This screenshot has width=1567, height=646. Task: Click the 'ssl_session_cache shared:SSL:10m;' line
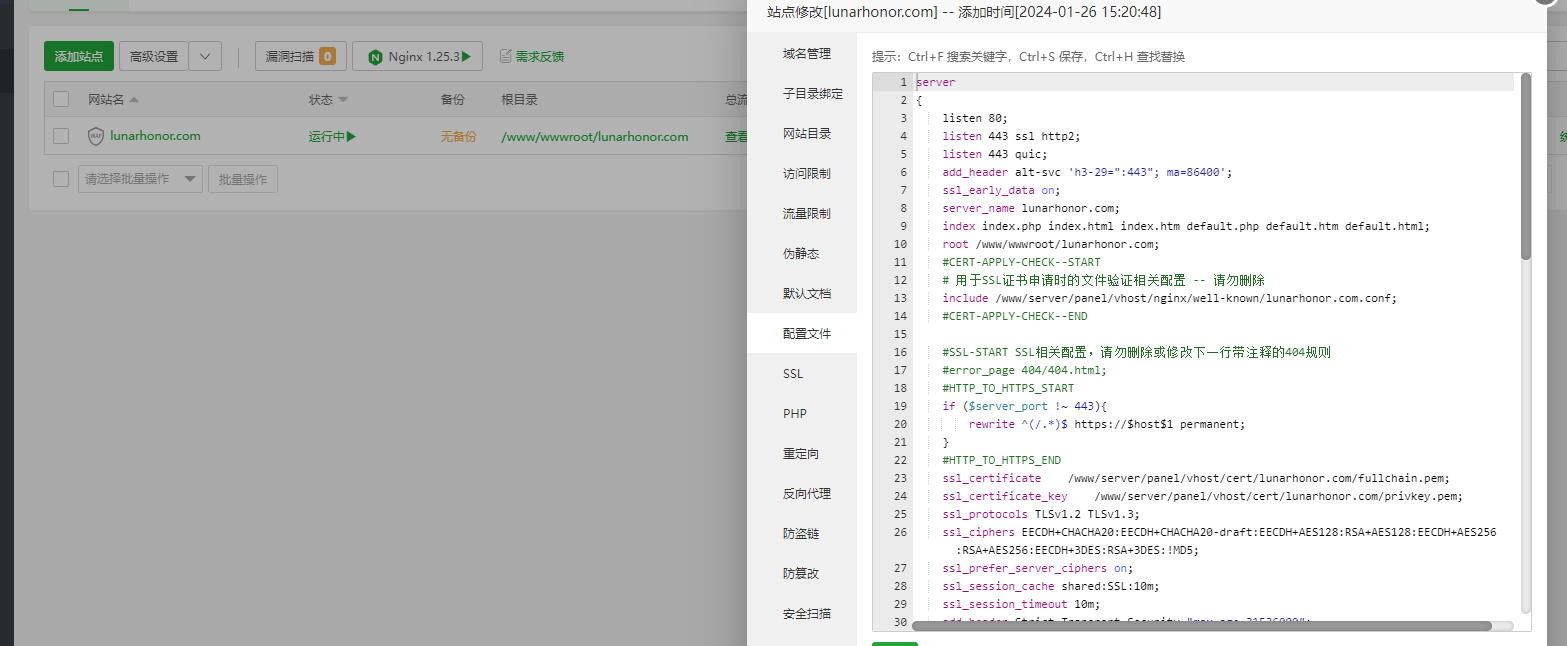1053,586
